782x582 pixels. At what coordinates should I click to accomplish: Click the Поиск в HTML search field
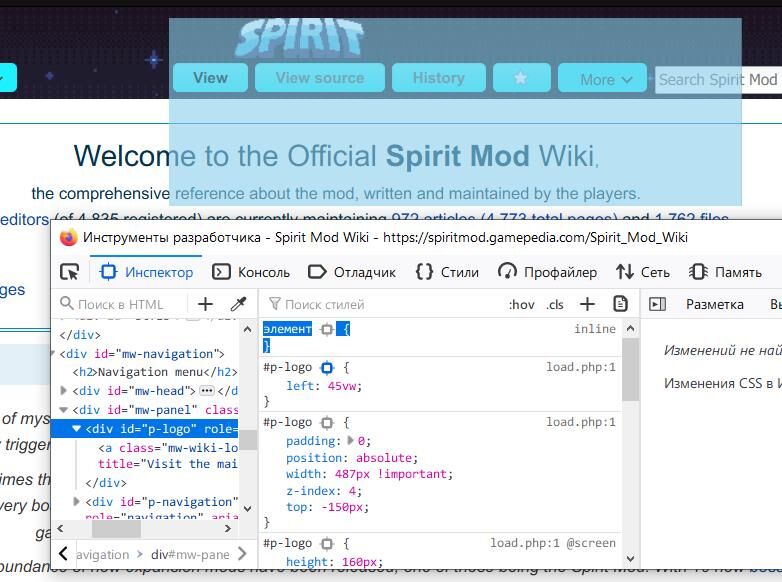121,304
